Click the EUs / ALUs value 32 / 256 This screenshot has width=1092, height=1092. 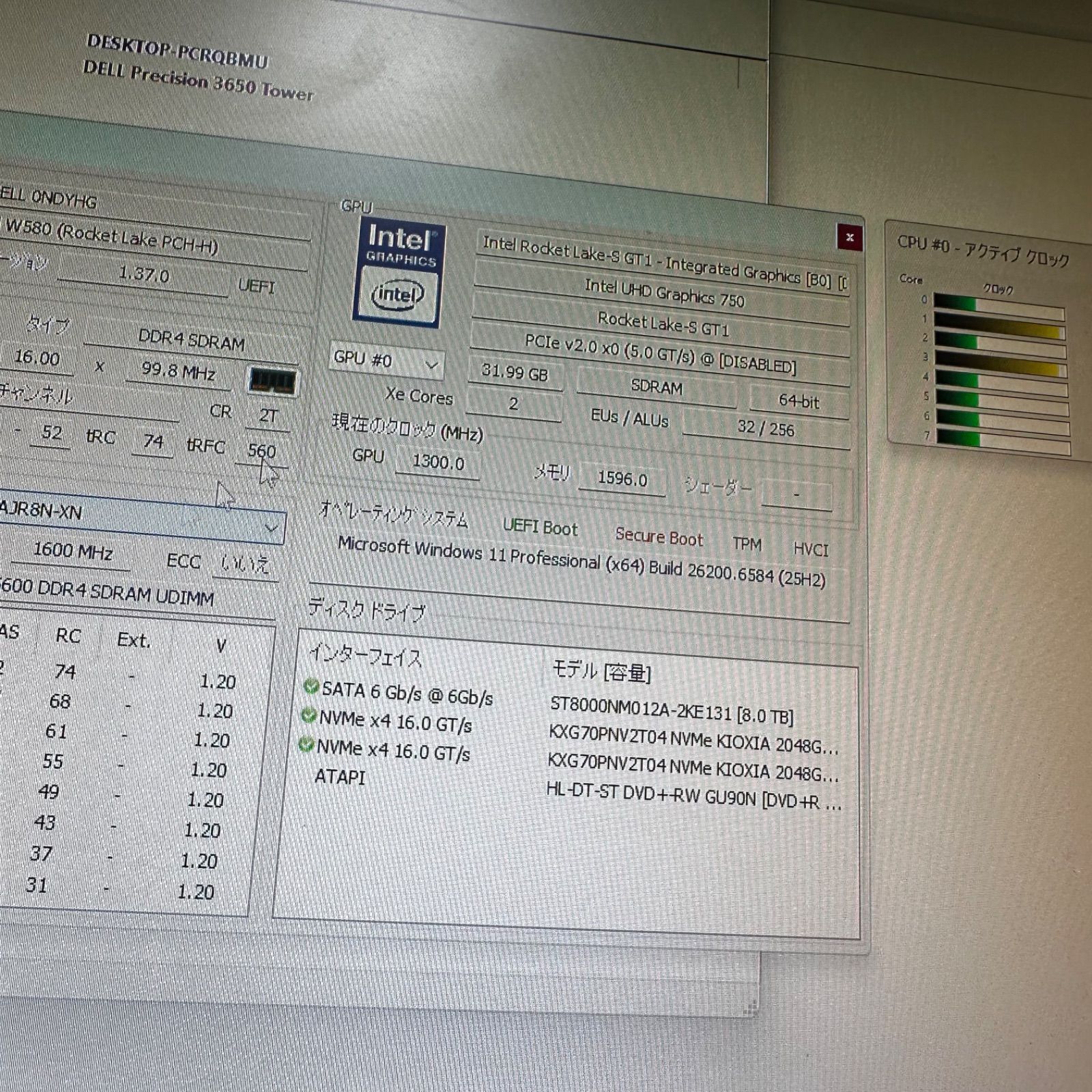tap(766, 429)
